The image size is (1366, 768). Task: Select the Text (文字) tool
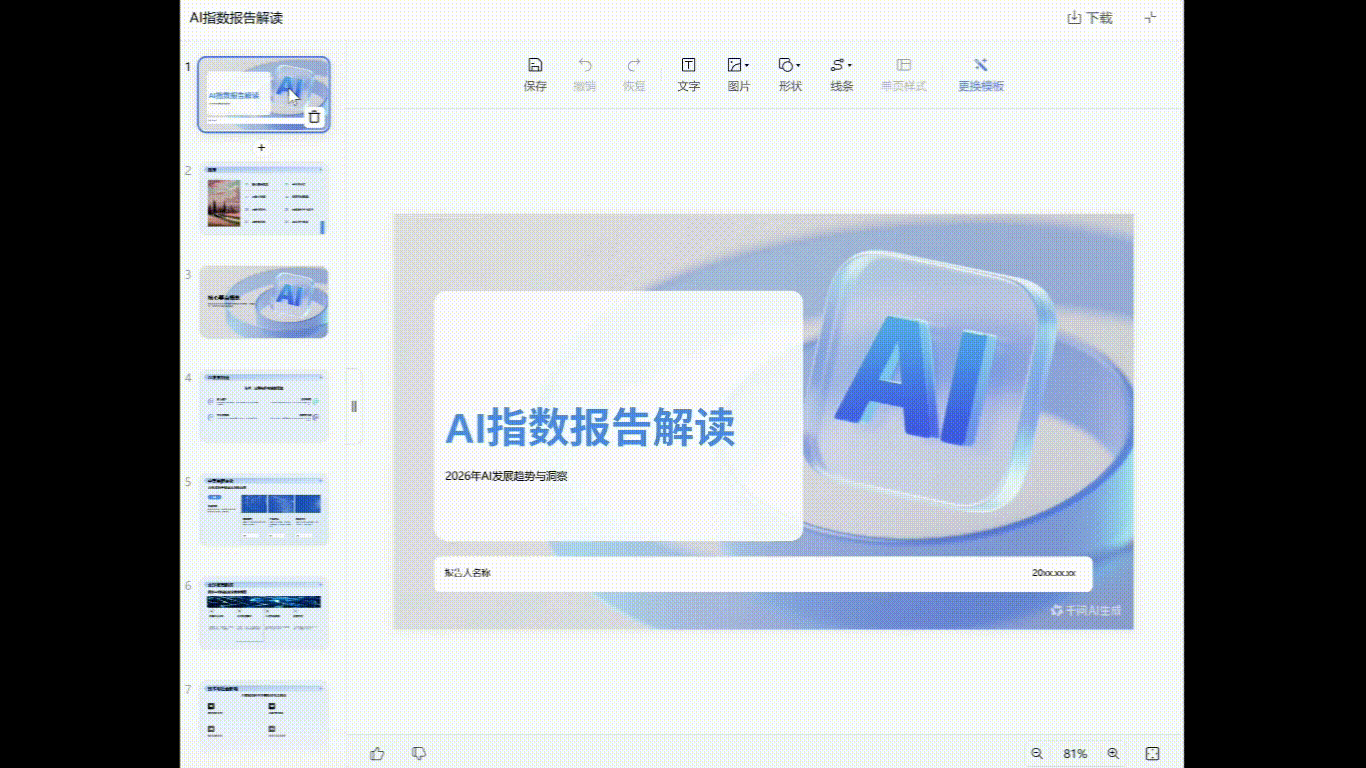[688, 66]
